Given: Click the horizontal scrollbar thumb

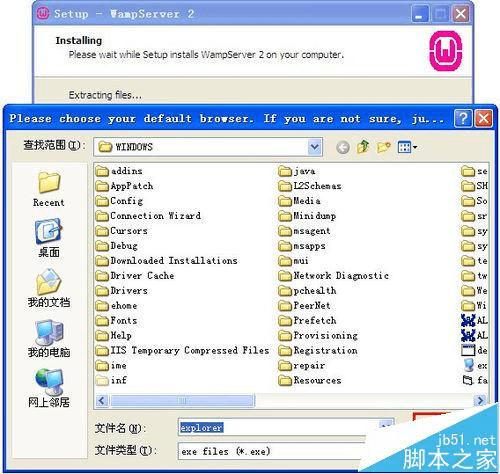Looking at the screenshot, I should pyautogui.click(x=182, y=400).
